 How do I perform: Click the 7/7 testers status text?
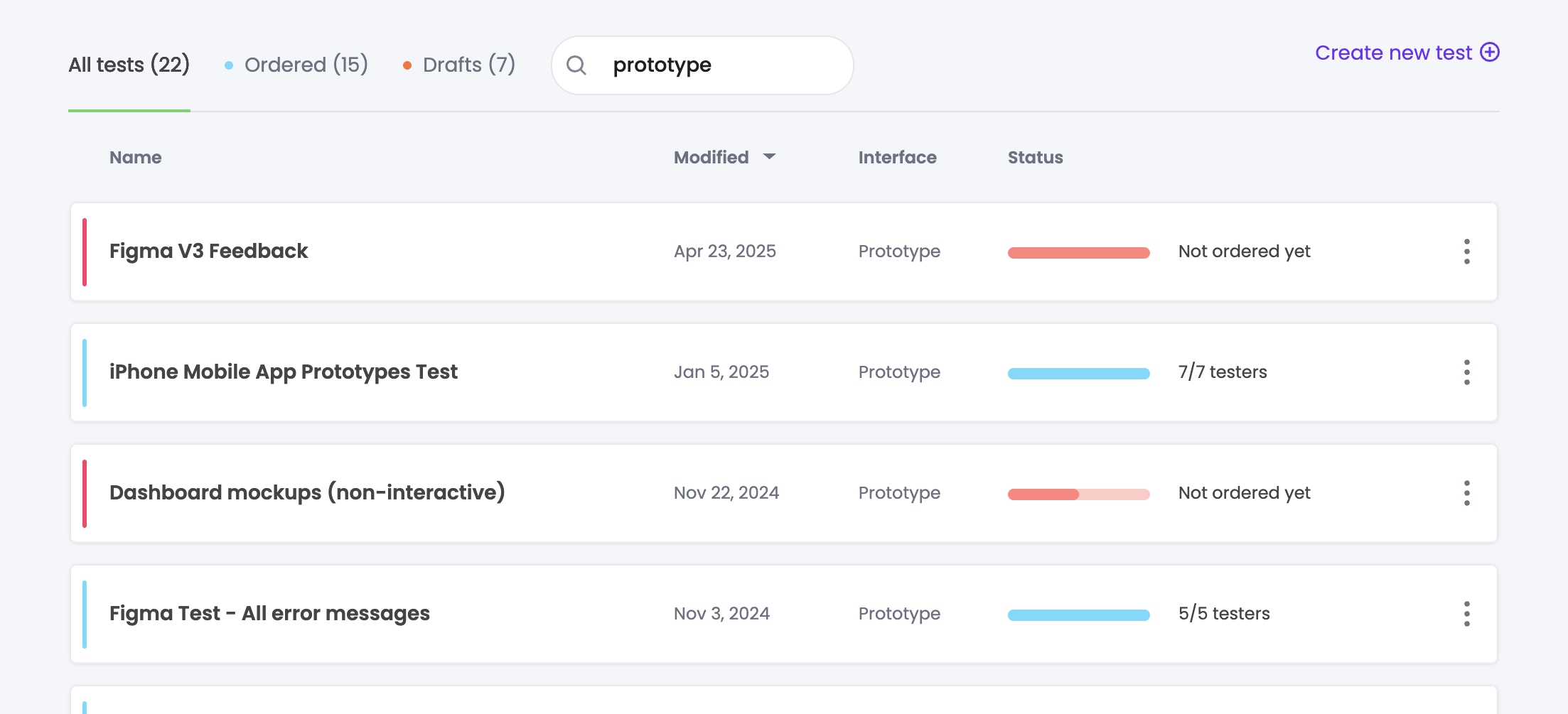[1223, 372]
